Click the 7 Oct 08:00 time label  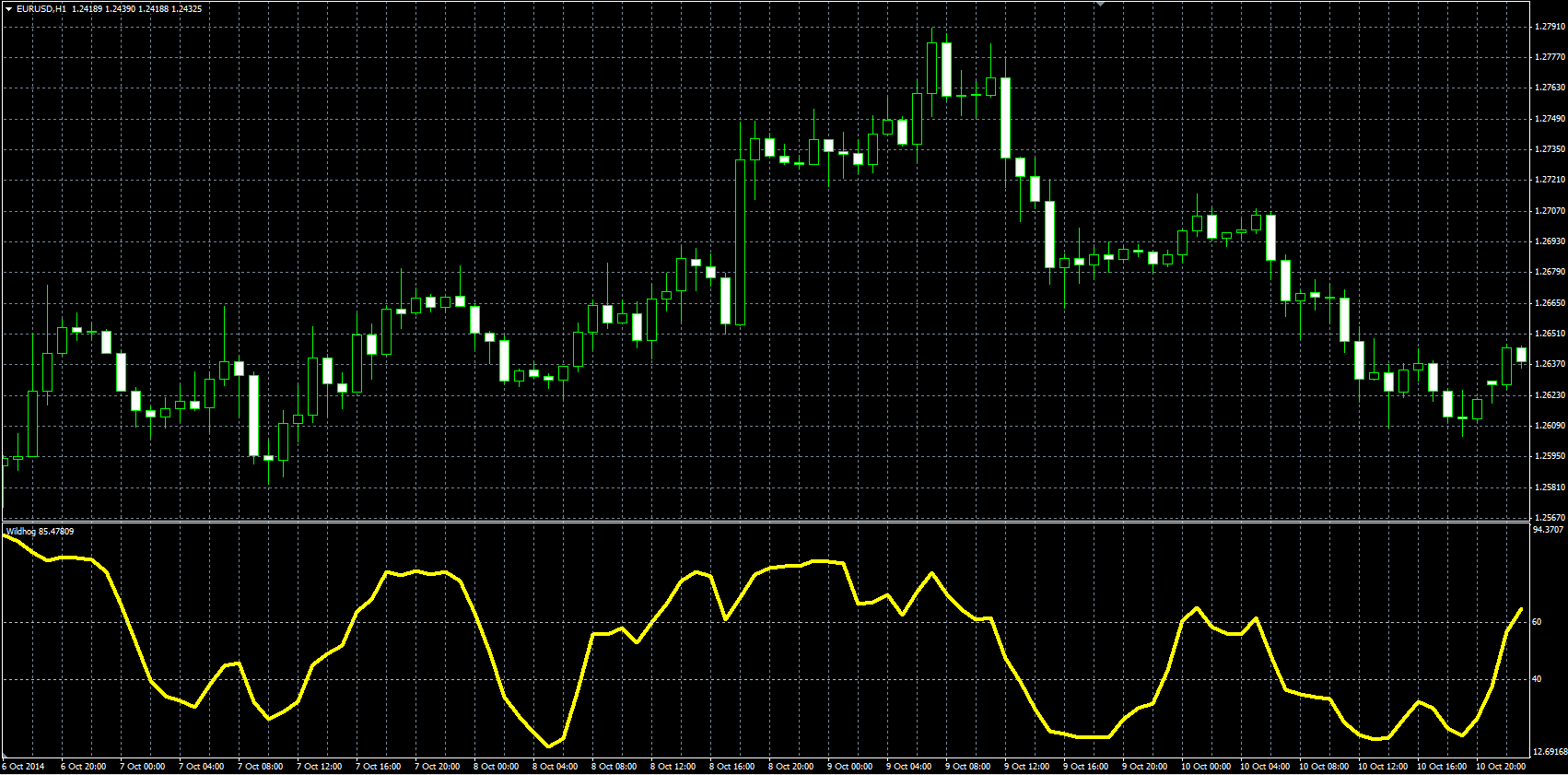(x=260, y=767)
